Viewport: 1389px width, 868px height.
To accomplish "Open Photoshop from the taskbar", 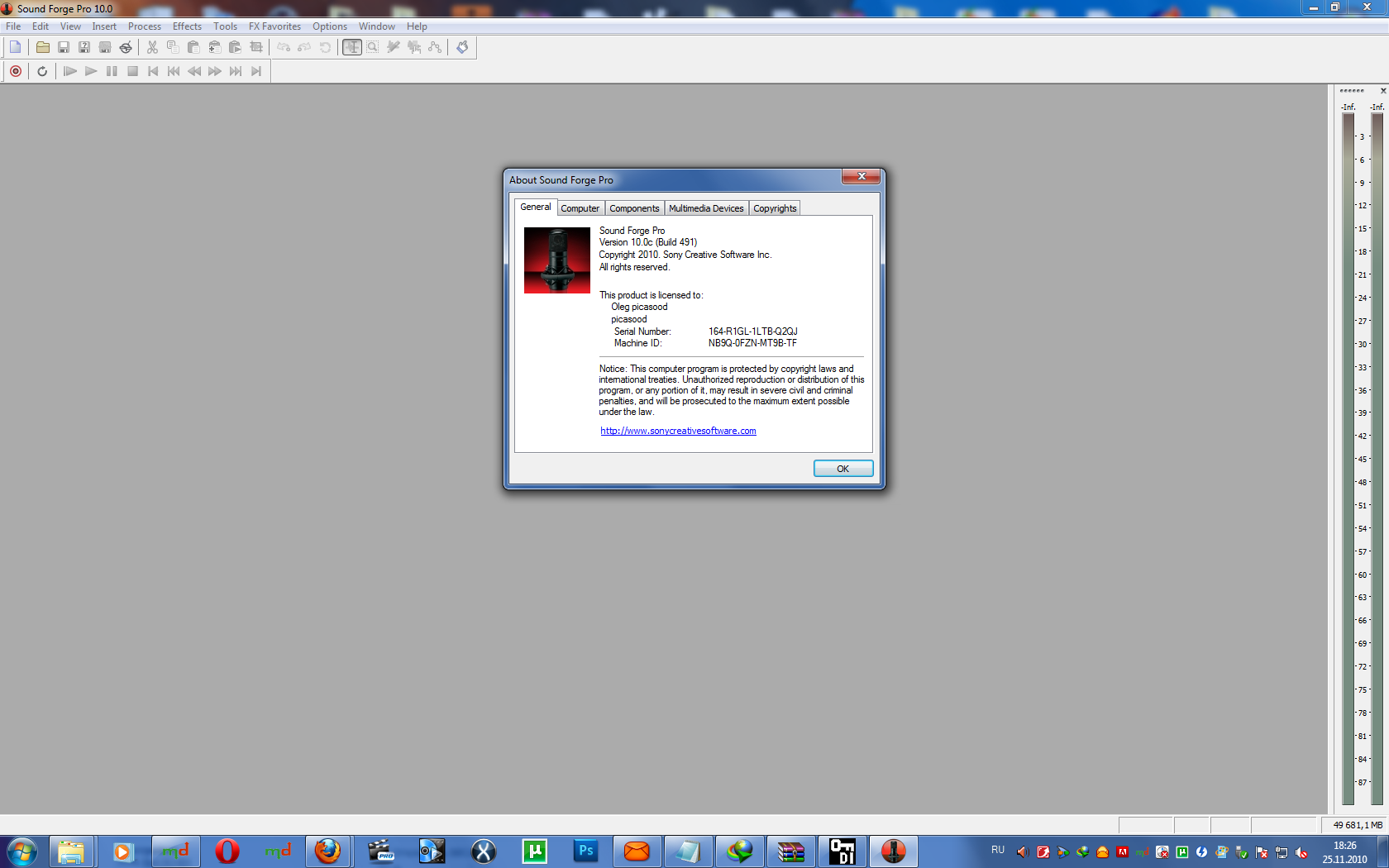I will tap(585, 851).
